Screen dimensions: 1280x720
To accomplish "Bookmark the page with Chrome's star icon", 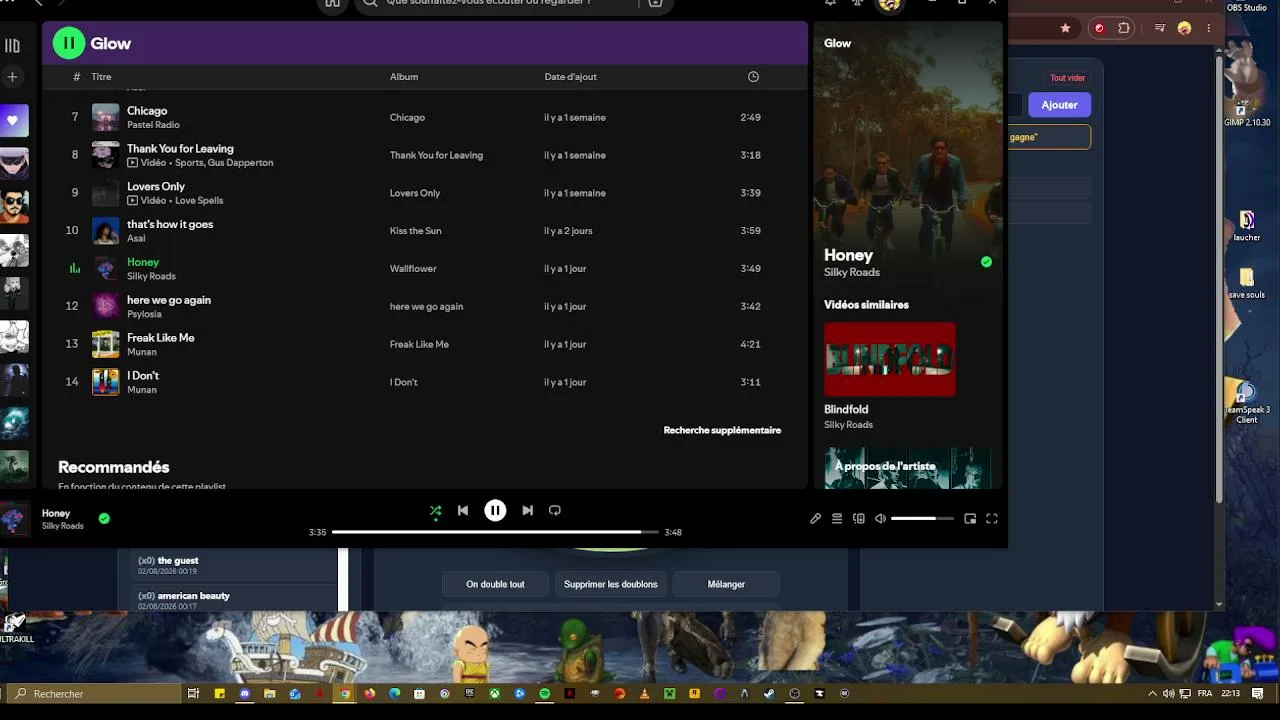I will [1066, 28].
